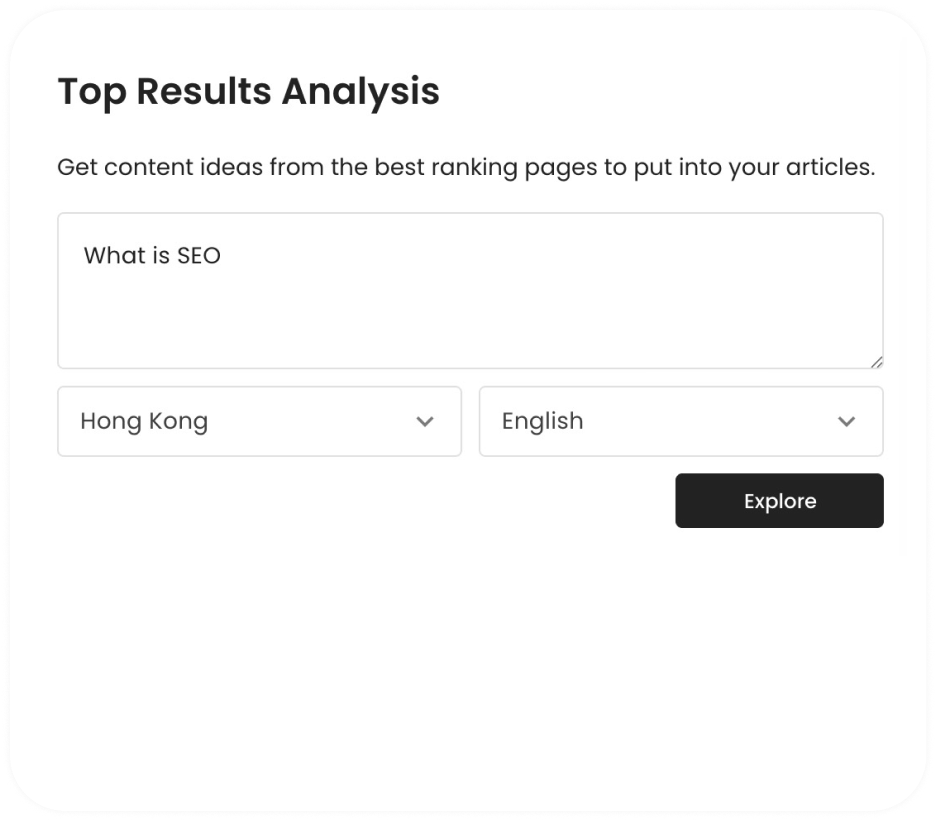
Task: Open the English language dropdown
Action: click(680, 422)
